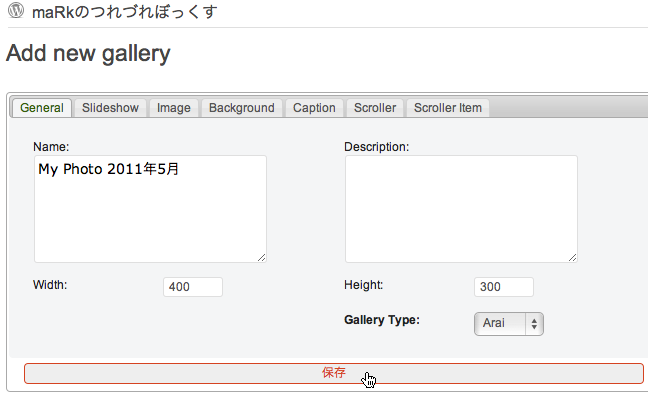Image resolution: width=648 pixels, height=409 pixels.
Task: Open the Image tab
Action: 174,108
